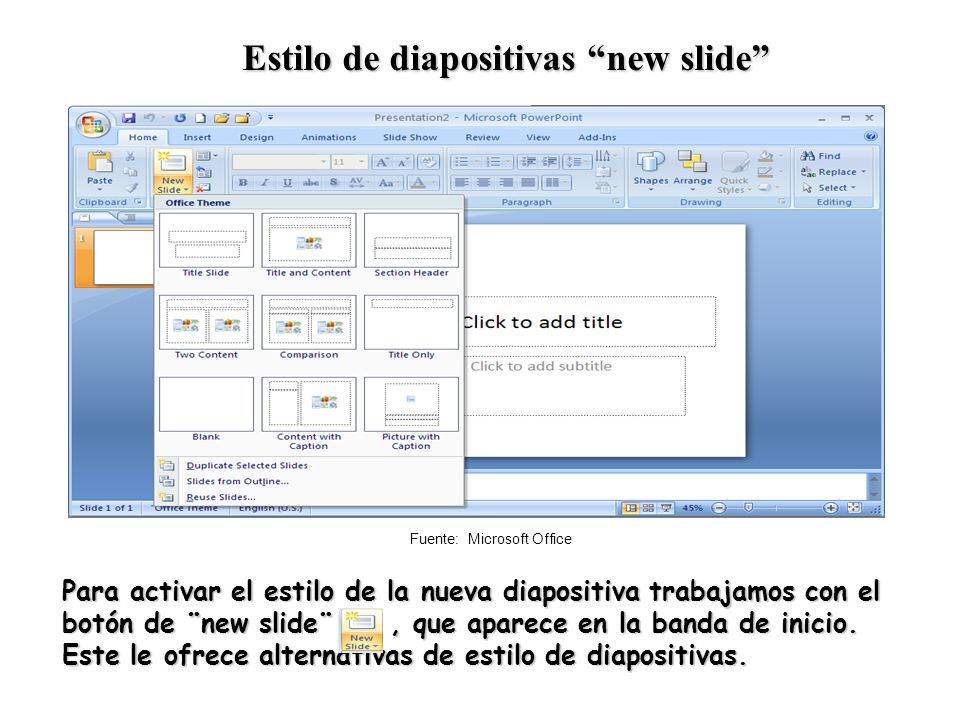Increase font size with the larger A
The width and height of the screenshot is (960, 720).
[x=382, y=162]
